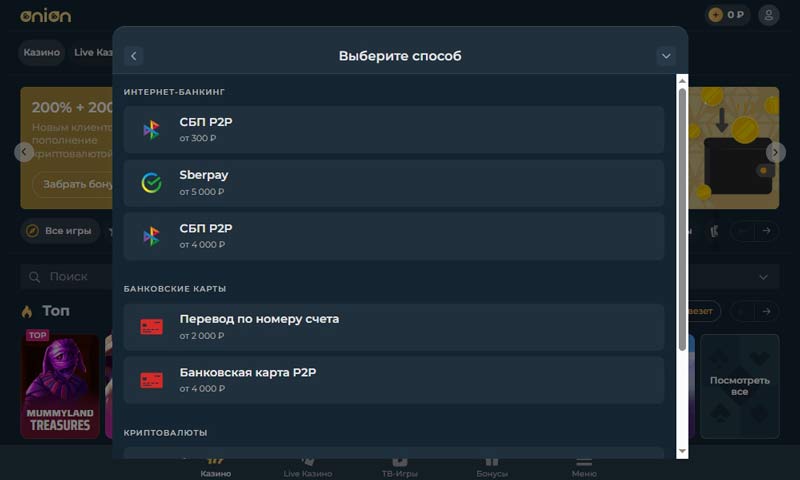Collapse dialog with top-right chevron
The height and width of the screenshot is (480, 800).
[x=666, y=56]
